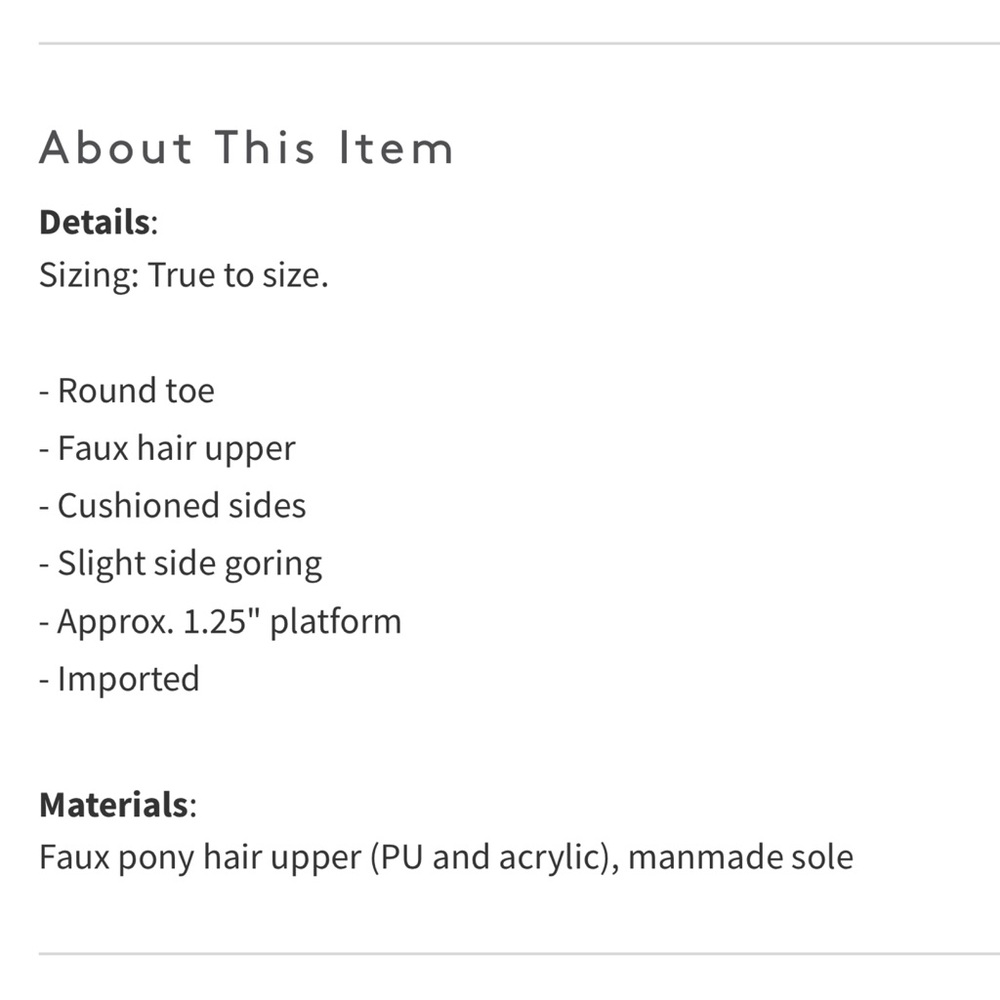Click the 'About This Item' heading
The width and height of the screenshot is (1000, 1000).
click(246, 149)
